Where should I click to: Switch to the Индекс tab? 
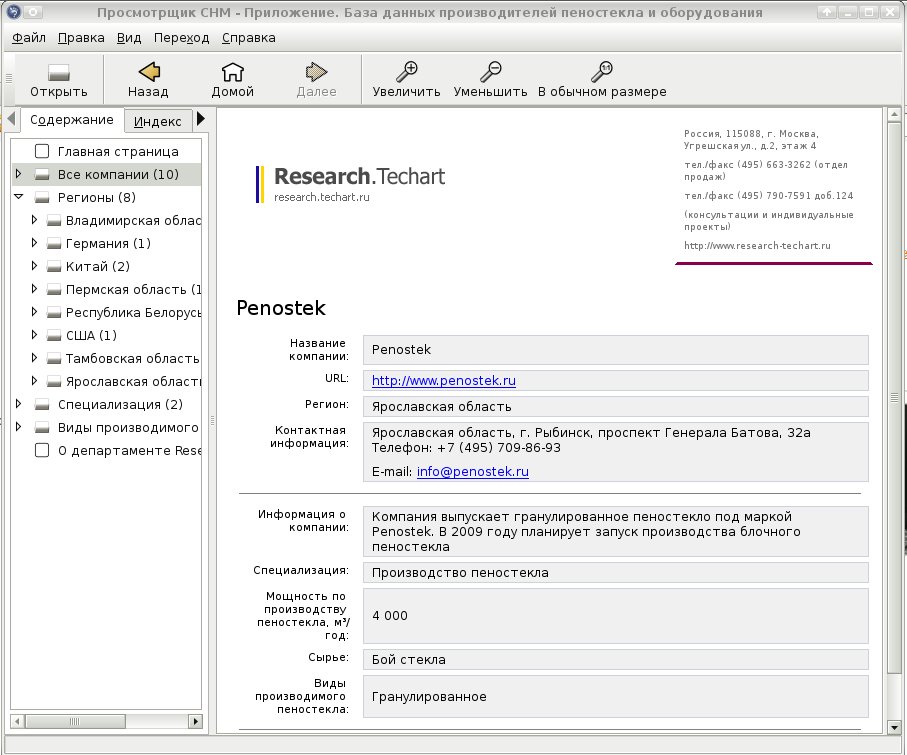pos(157,121)
